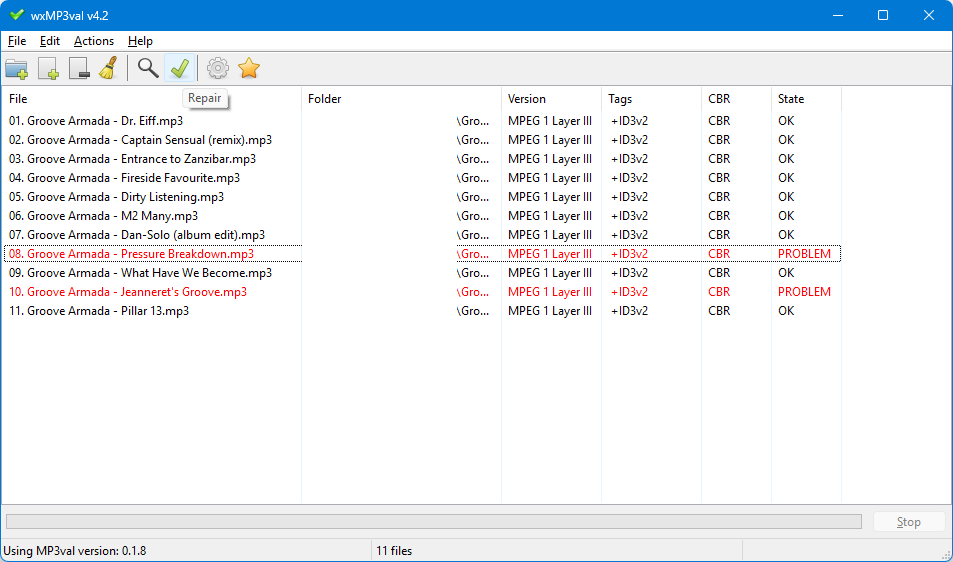This screenshot has height=562, width=953.
Task: Click the add files icon with plus
Action: click(48, 68)
